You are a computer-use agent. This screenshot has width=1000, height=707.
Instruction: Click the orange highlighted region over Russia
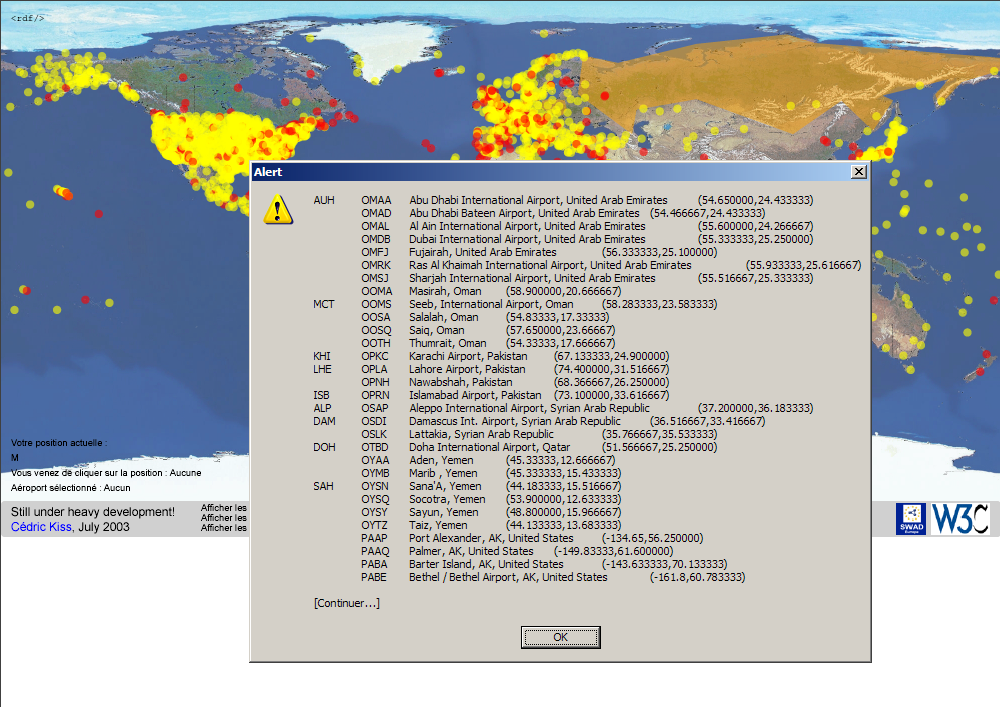[720, 85]
